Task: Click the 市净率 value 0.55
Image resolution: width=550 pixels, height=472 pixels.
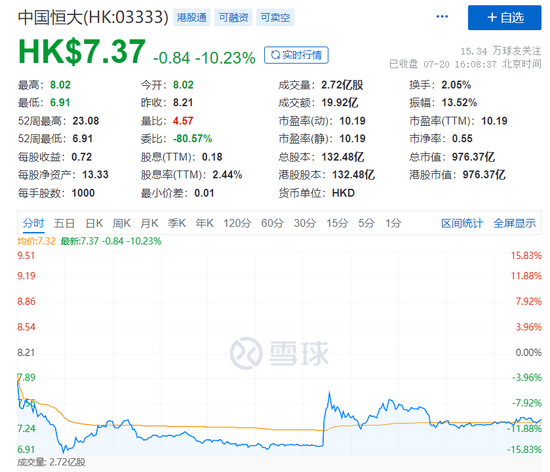Action: click(x=462, y=139)
